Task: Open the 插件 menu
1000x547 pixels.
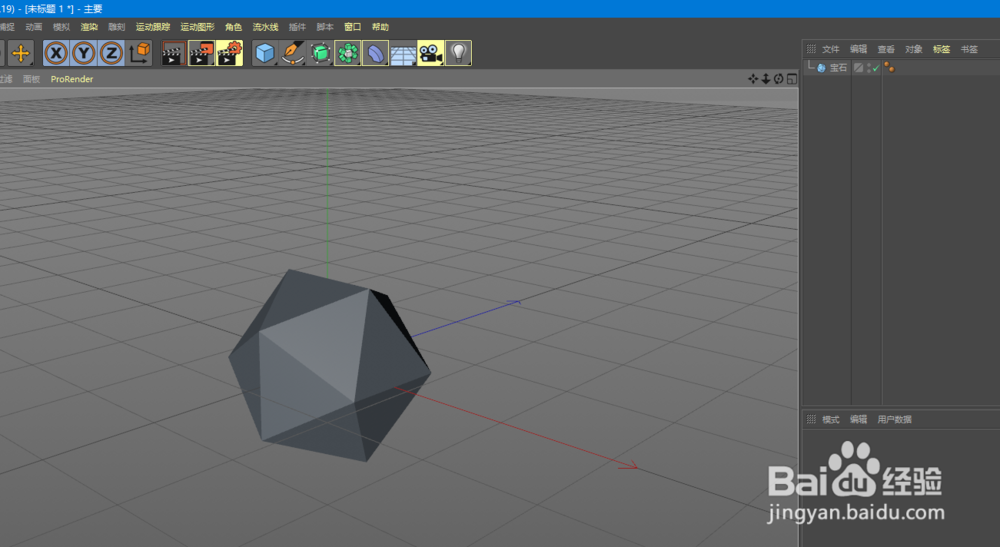Action: 297,27
